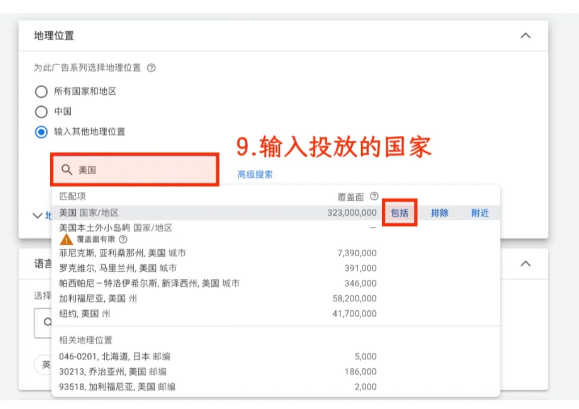
Task: Click the help icon beside 为此广告系列选择地理位置
Action: 151,68
